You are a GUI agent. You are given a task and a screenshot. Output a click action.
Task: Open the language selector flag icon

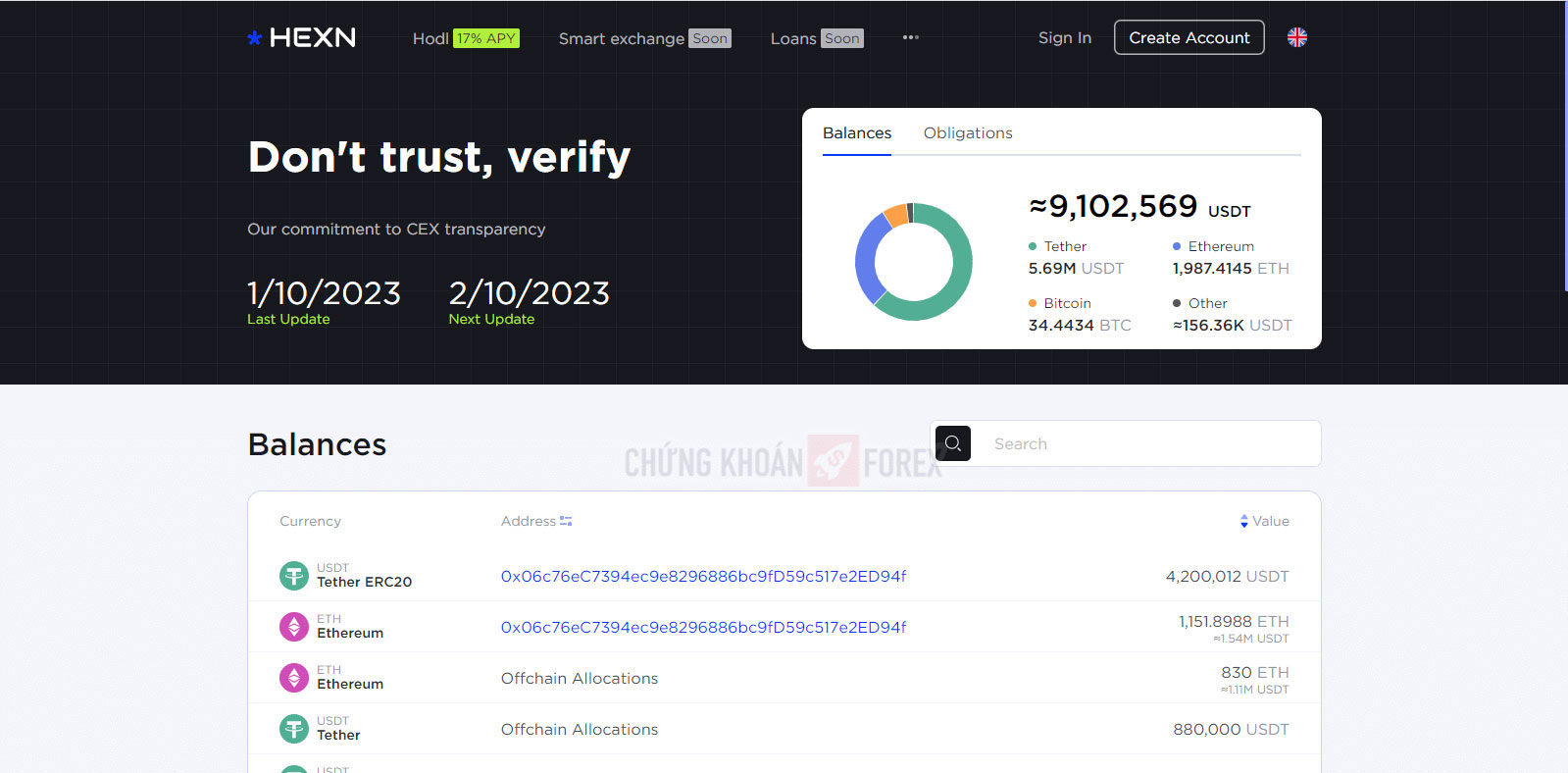(1296, 37)
